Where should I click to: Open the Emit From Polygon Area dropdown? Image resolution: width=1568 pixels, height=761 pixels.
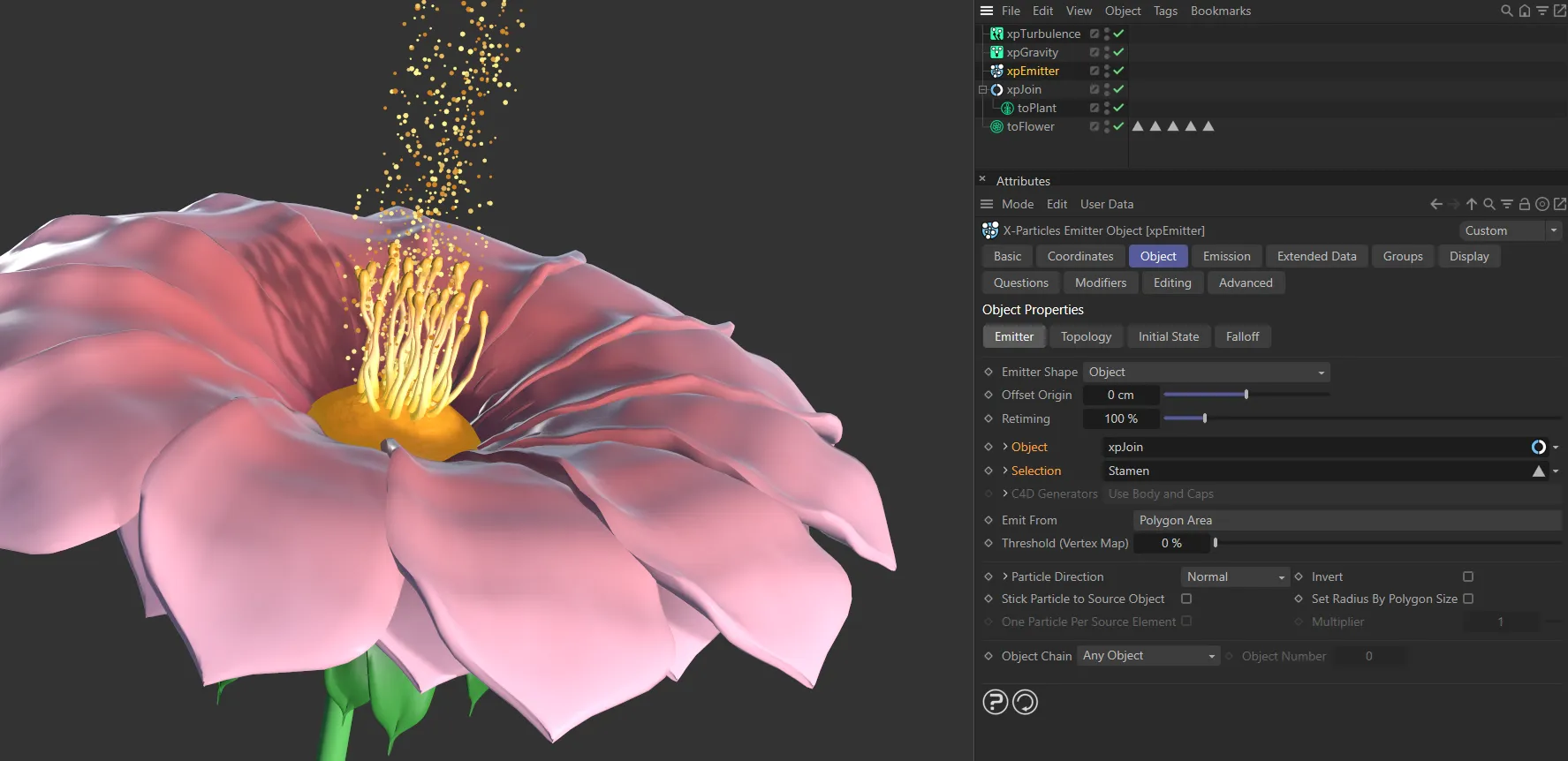click(x=1347, y=520)
